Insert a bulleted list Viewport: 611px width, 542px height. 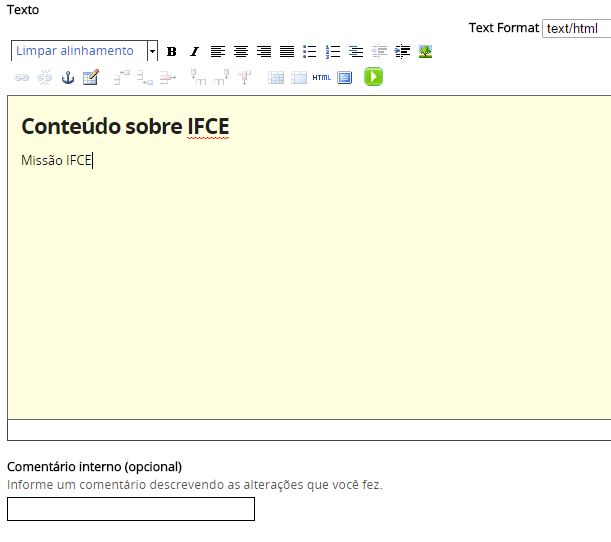pos(310,51)
